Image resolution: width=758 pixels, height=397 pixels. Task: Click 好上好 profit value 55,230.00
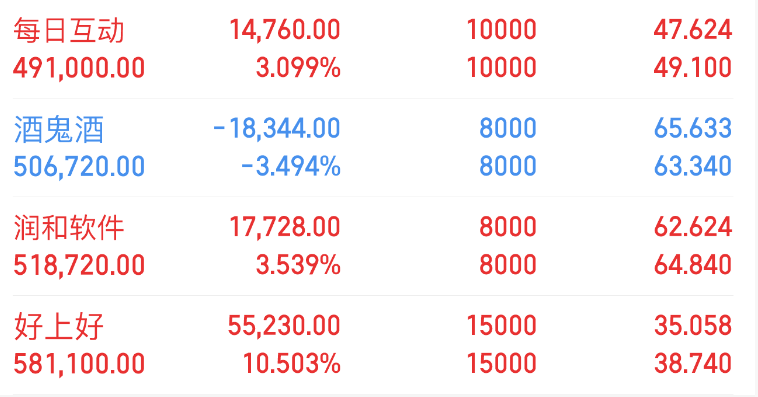[x=284, y=326]
